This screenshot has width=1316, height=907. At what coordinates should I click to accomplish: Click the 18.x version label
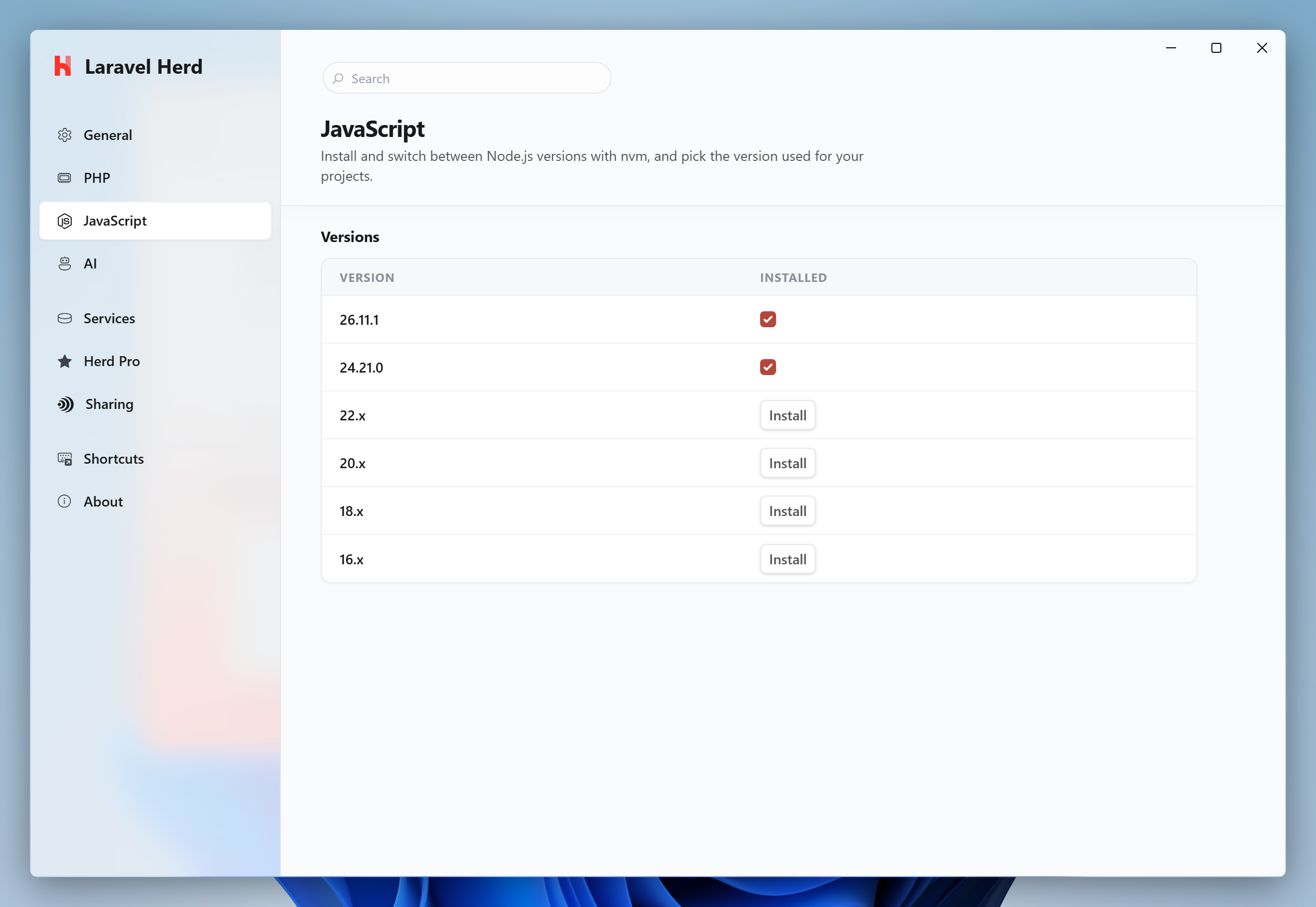click(x=351, y=511)
